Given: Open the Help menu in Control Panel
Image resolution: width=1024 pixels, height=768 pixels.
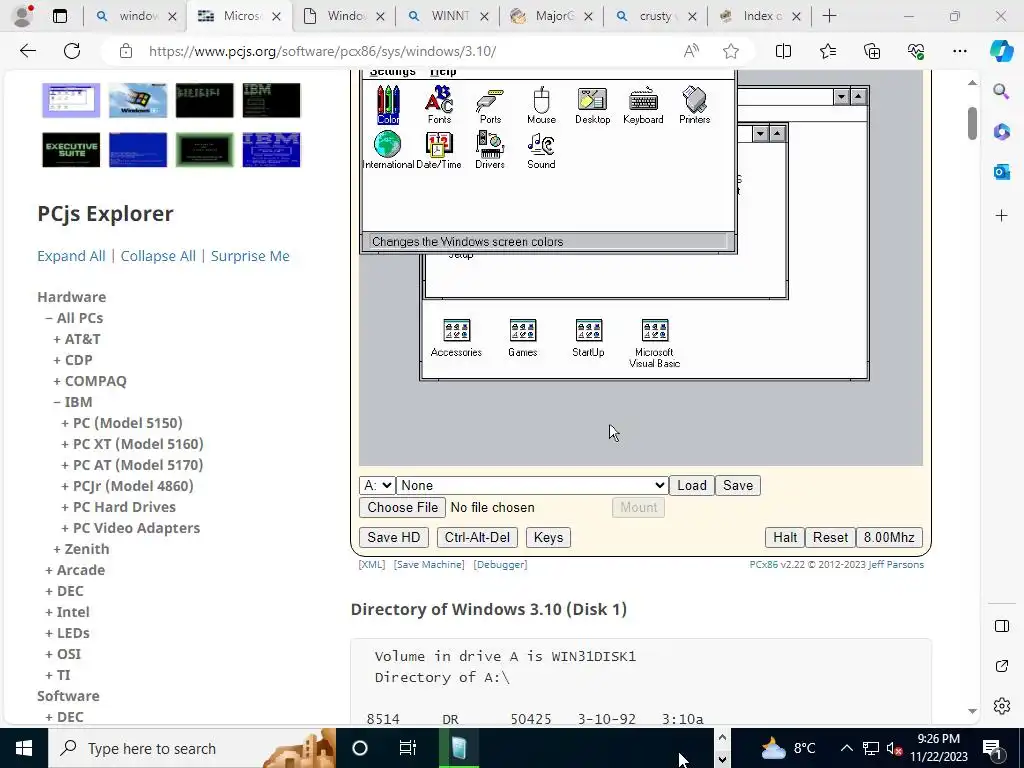Looking at the screenshot, I should click(x=443, y=71).
